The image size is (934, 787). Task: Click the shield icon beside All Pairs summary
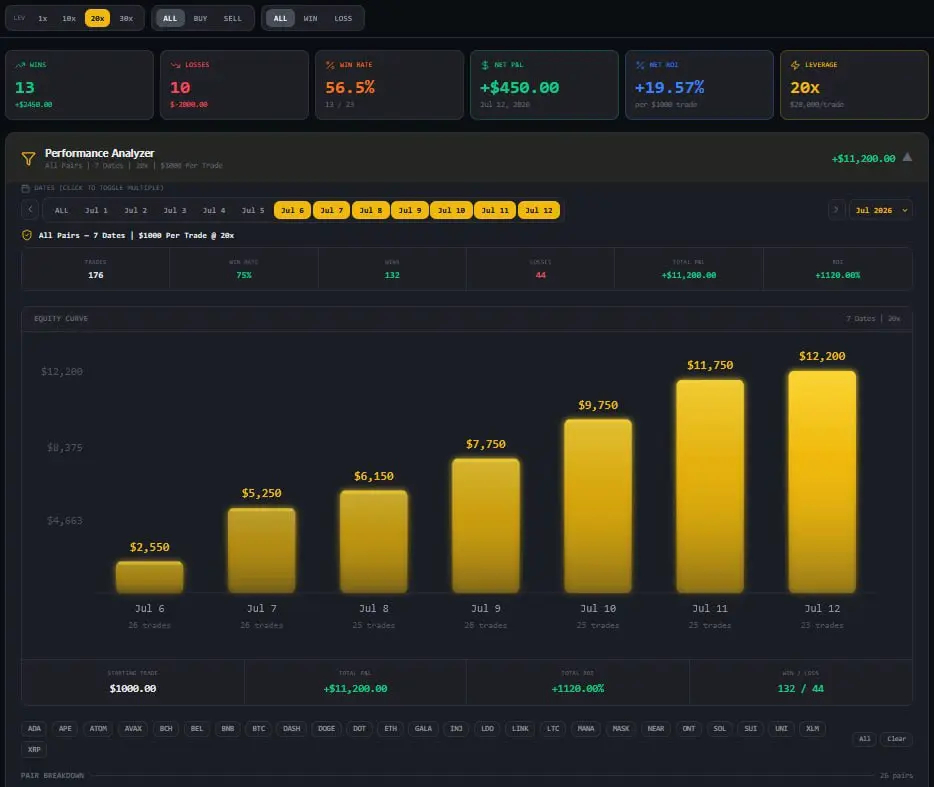tap(27, 235)
